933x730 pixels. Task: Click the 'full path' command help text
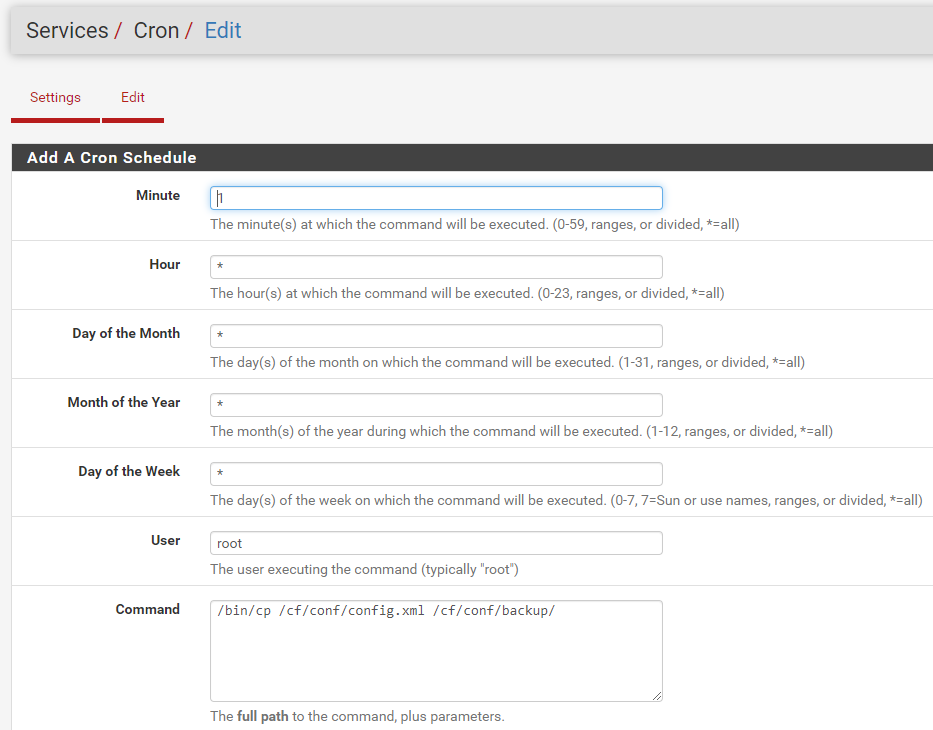(357, 716)
